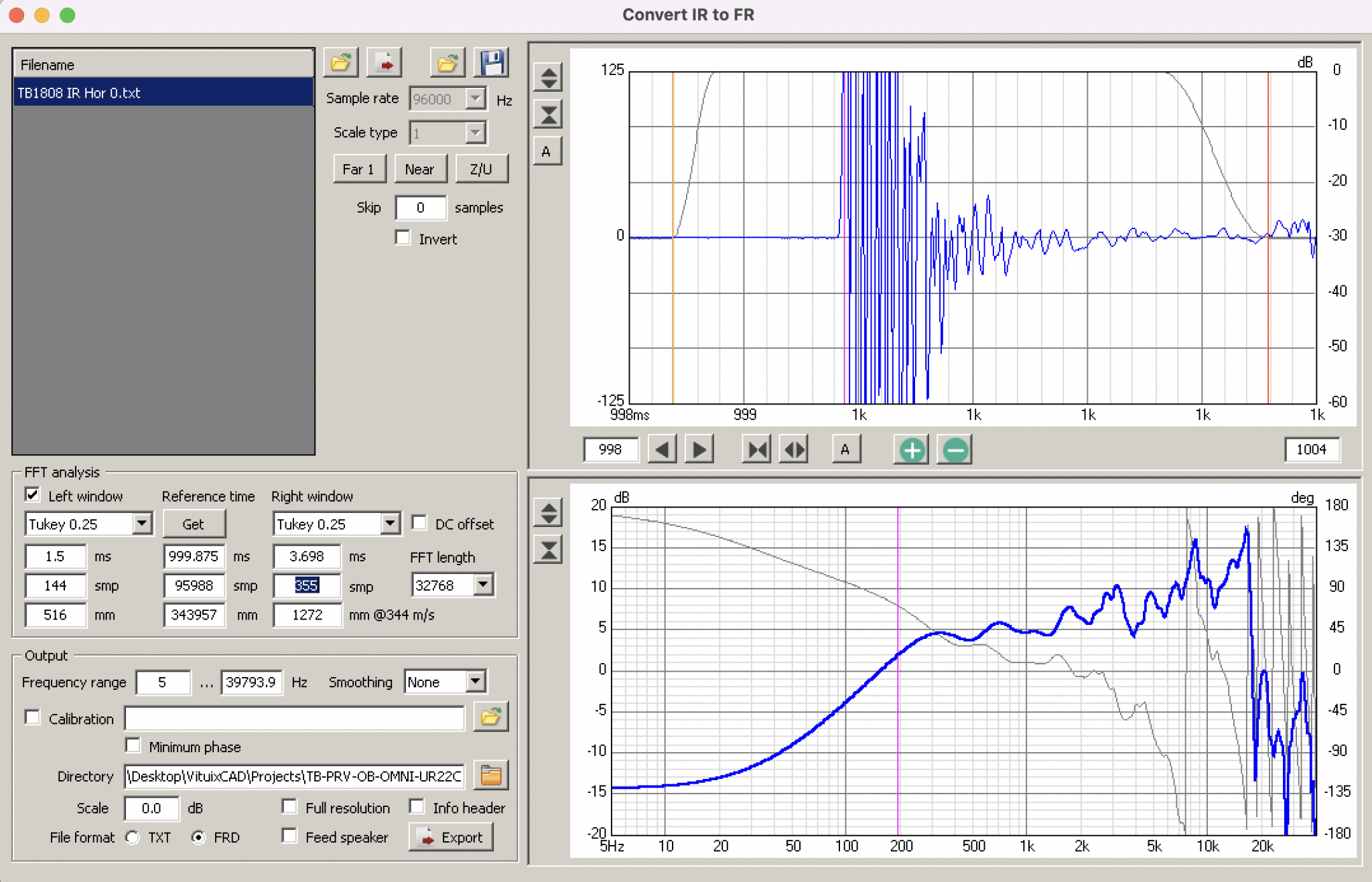The image size is (1372, 882).
Task: Click time axis end field 1004
Action: click(x=1312, y=449)
